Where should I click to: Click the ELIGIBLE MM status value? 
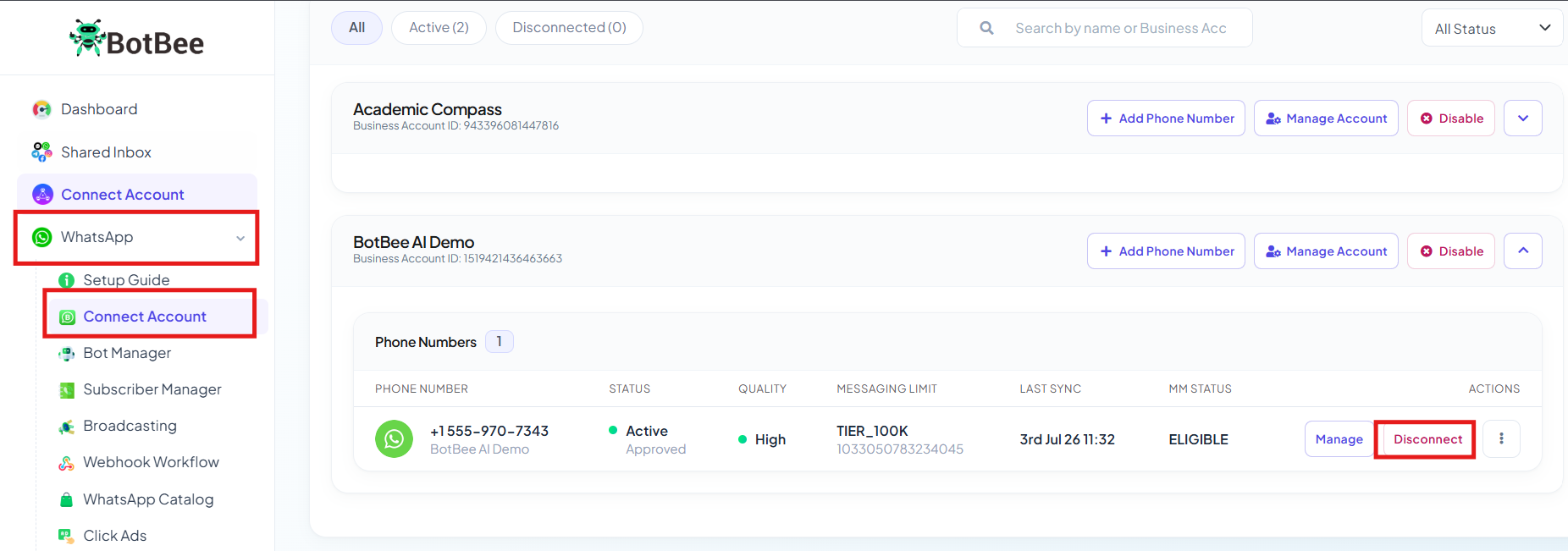tap(1198, 439)
